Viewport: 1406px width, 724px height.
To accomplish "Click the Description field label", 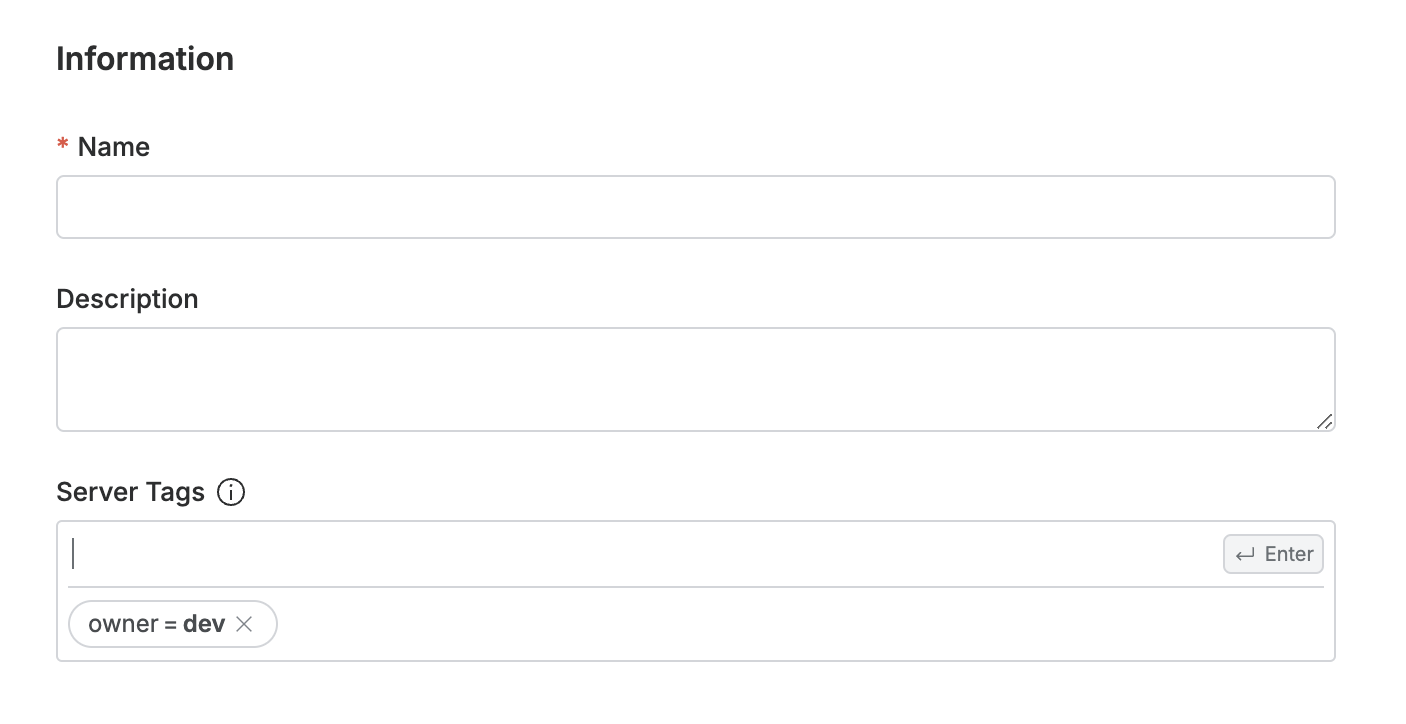I will tap(127, 299).
